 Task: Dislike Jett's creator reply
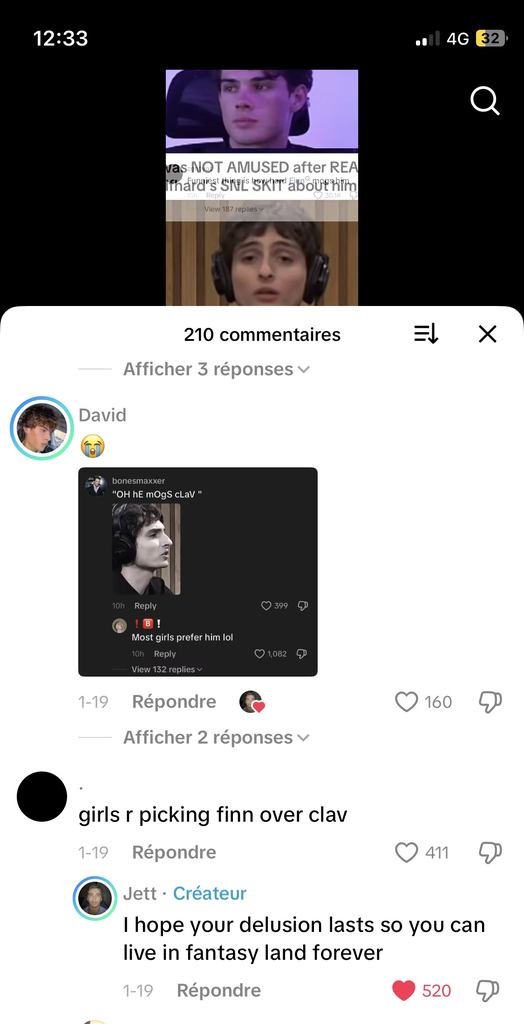(x=487, y=991)
